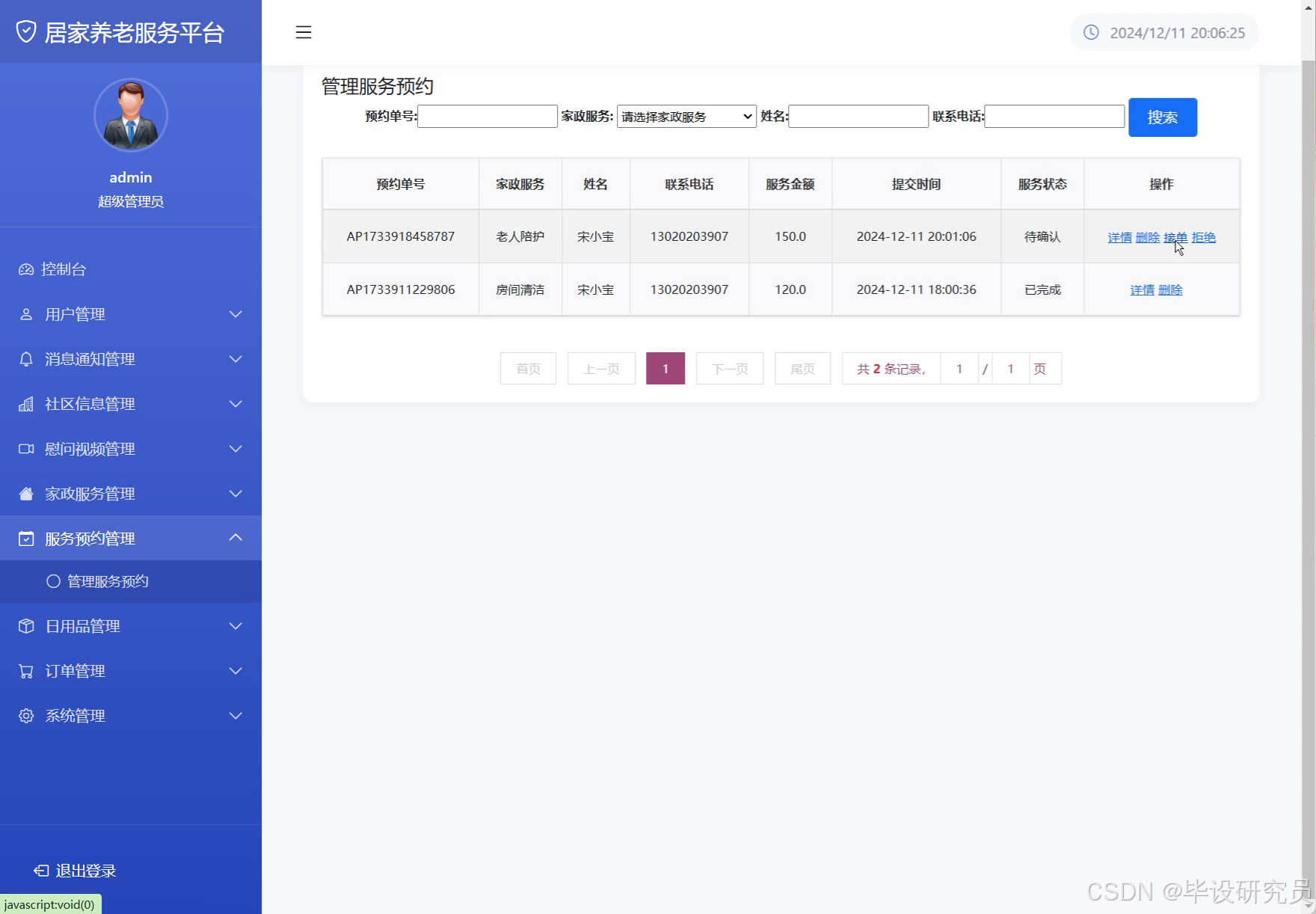Viewport: 1316px width, 914px height.
Task: Click 删除 for the 房间清洁 order
Action: click(x=1170, y=290)
